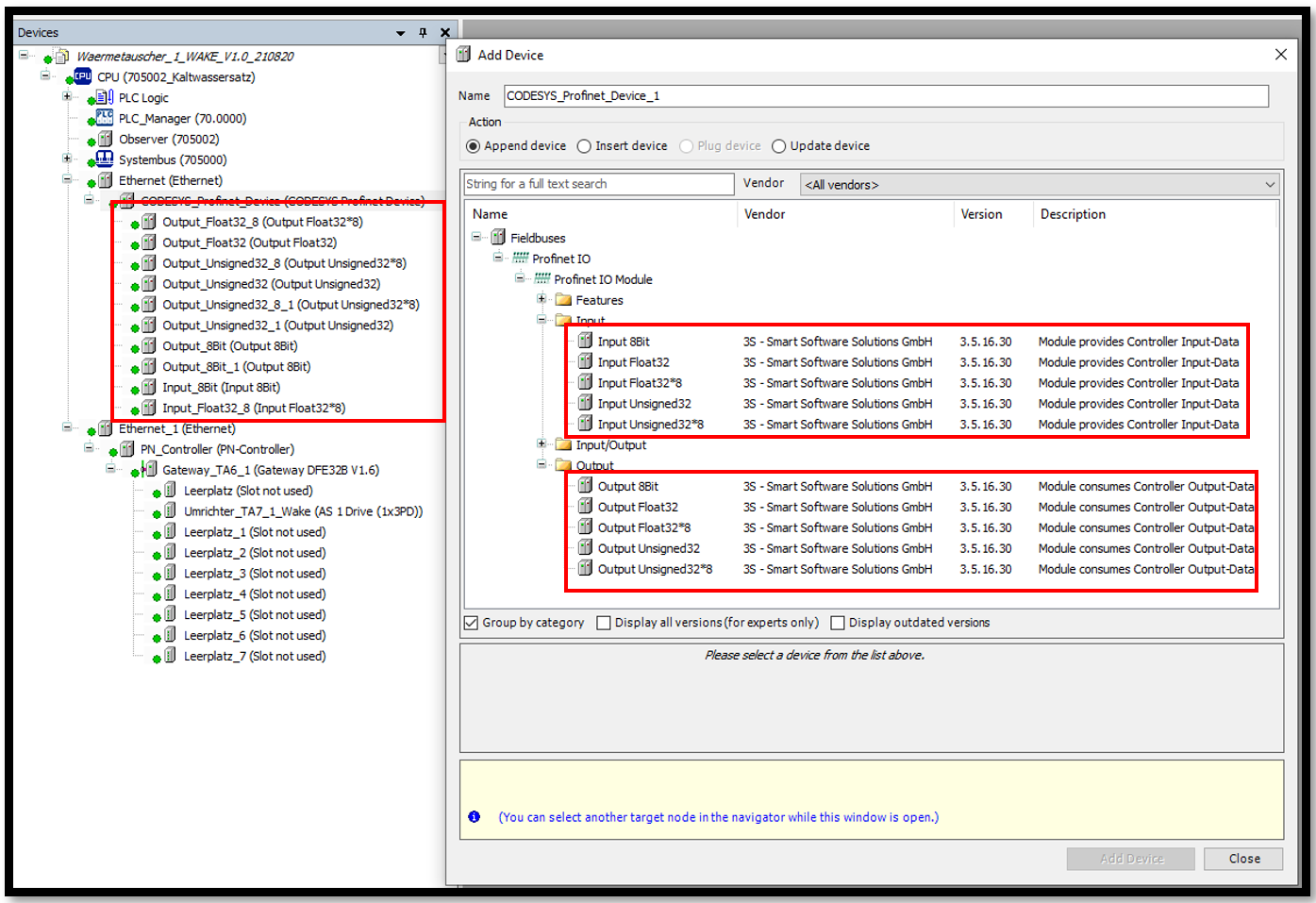Click the Close button in Add Device dialog
Screen dimensions: 1316x903
pos(1243,859)
